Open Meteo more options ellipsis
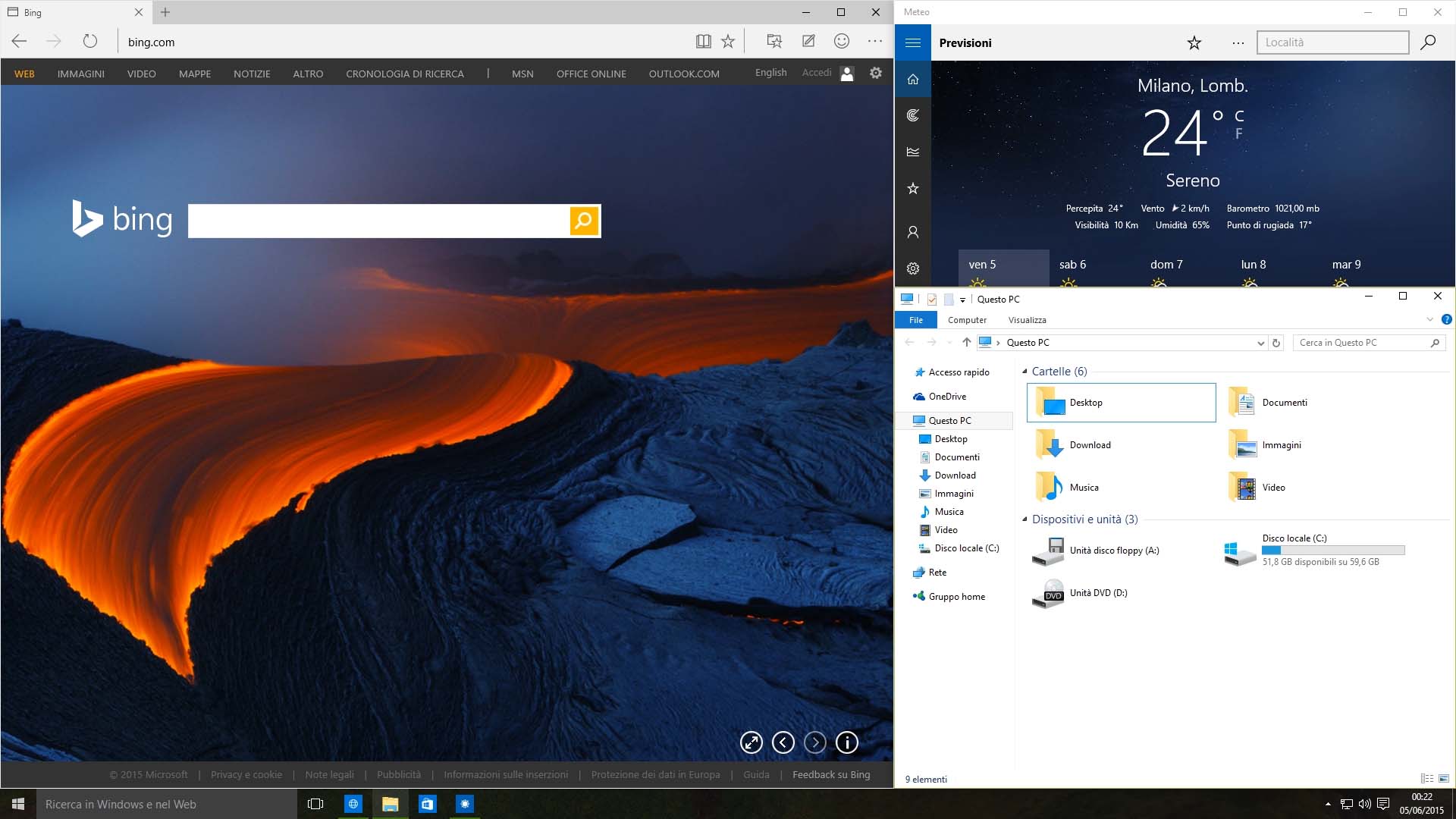This screenshot has height=819, width=1456. click(1238, 42)
